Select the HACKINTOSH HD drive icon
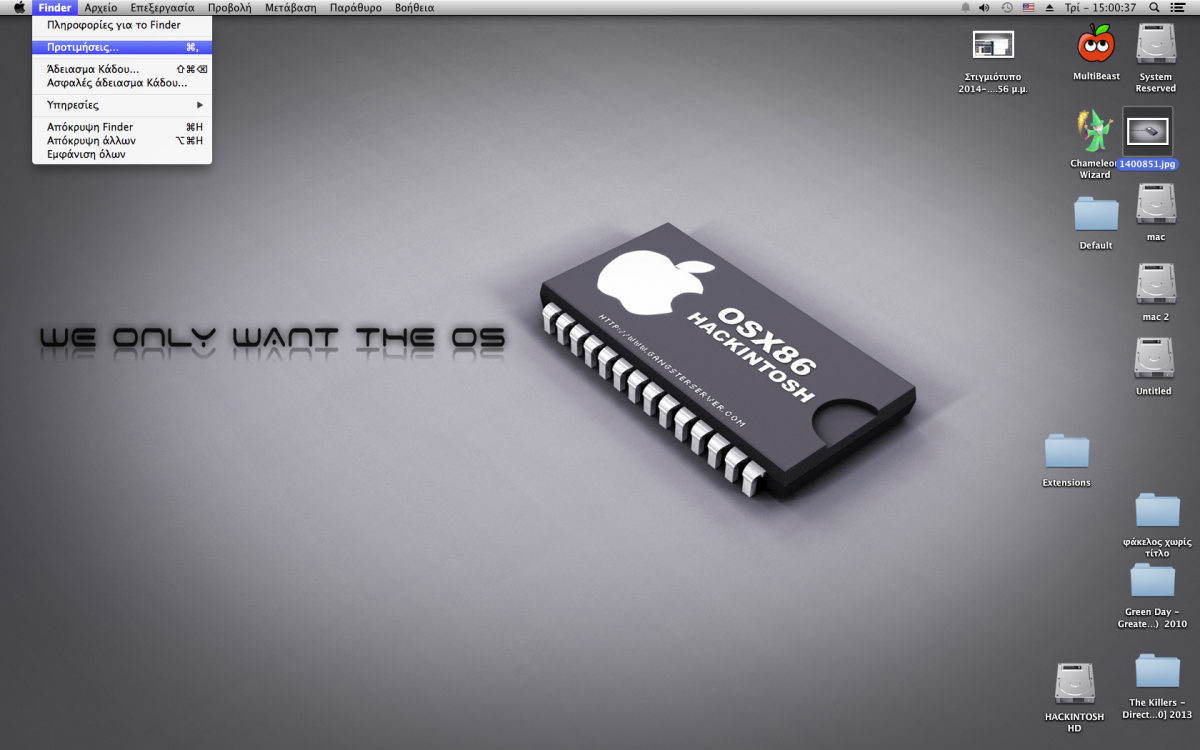Screen dimensions: 1200x750 click(x=1074, y=683)
